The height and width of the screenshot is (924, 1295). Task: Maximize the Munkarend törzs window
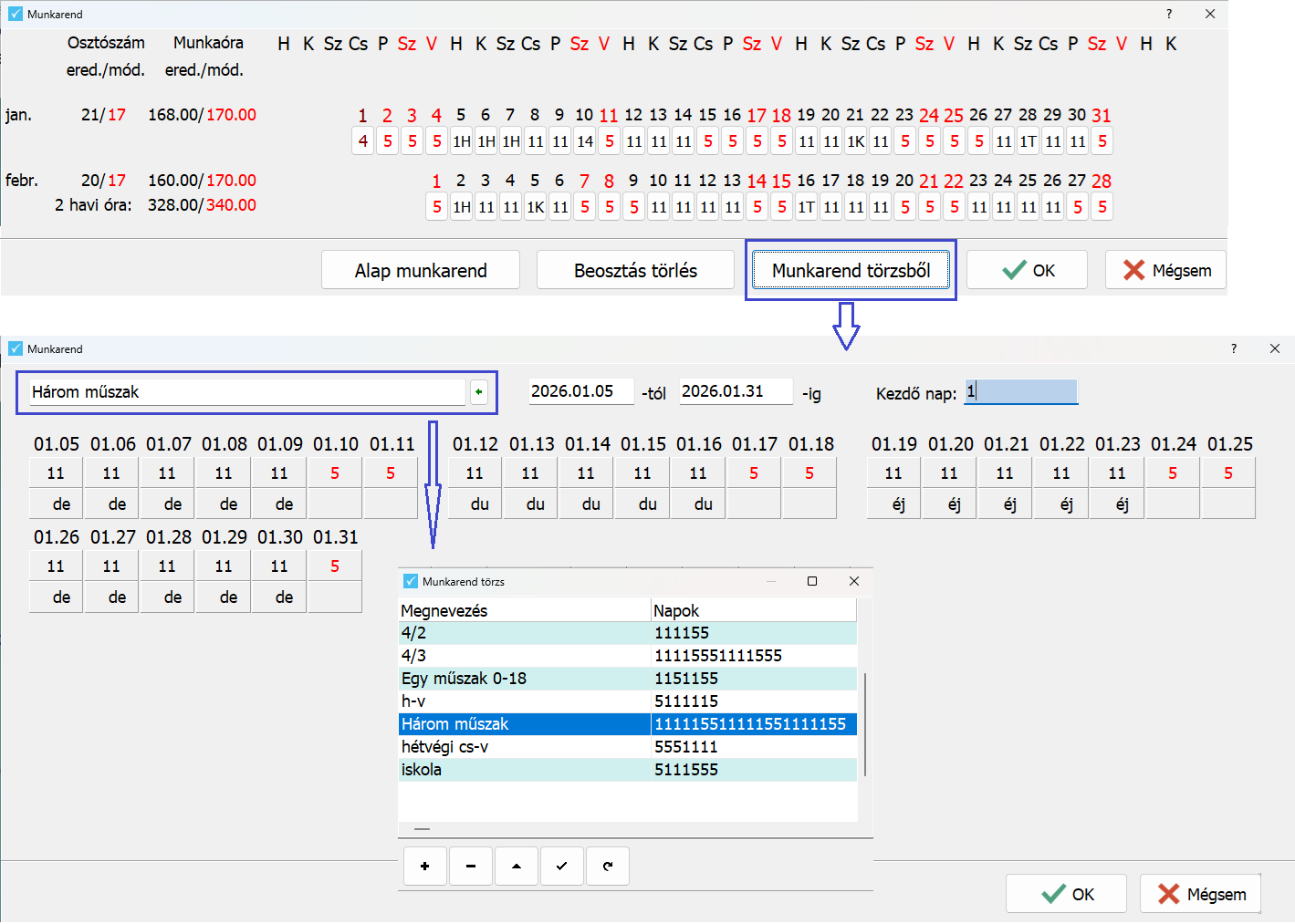pyautogui.click(x=812, y=581)
